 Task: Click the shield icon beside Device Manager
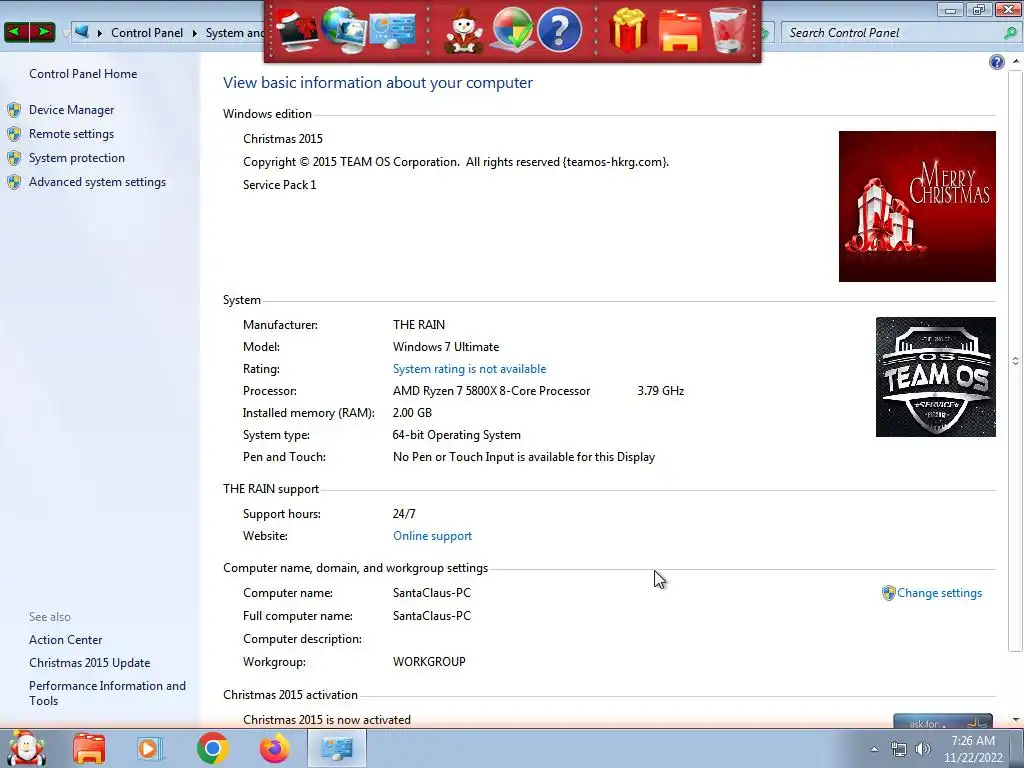[14, 110]
